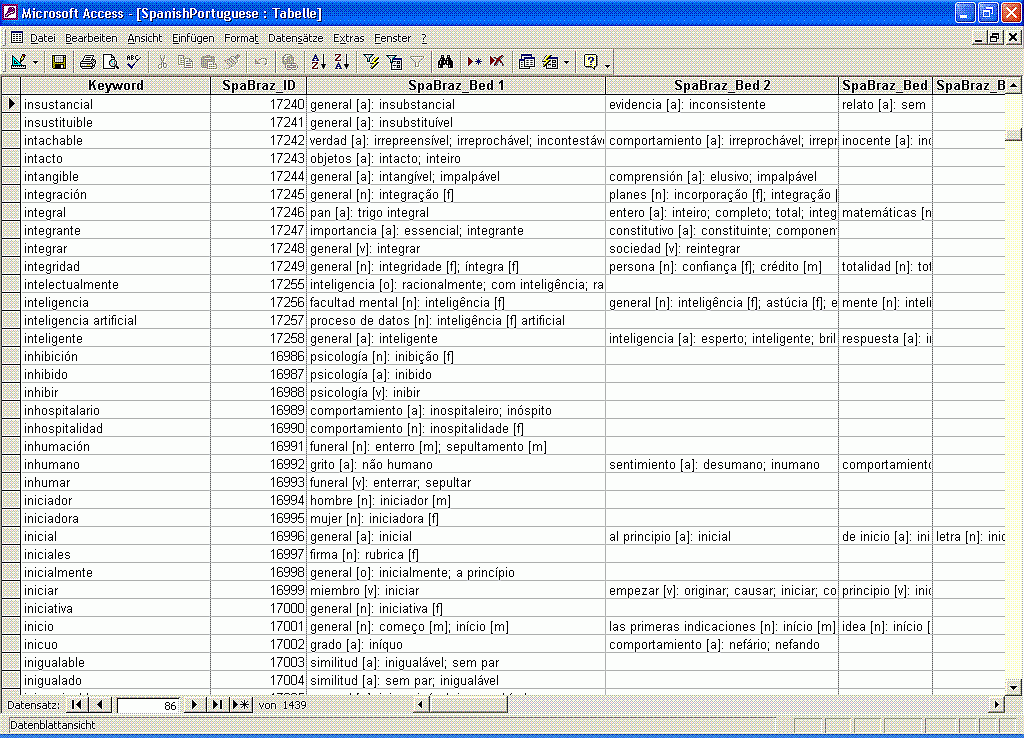Open the Einfügen menu
1024x738 pixels.
point(193,39)
